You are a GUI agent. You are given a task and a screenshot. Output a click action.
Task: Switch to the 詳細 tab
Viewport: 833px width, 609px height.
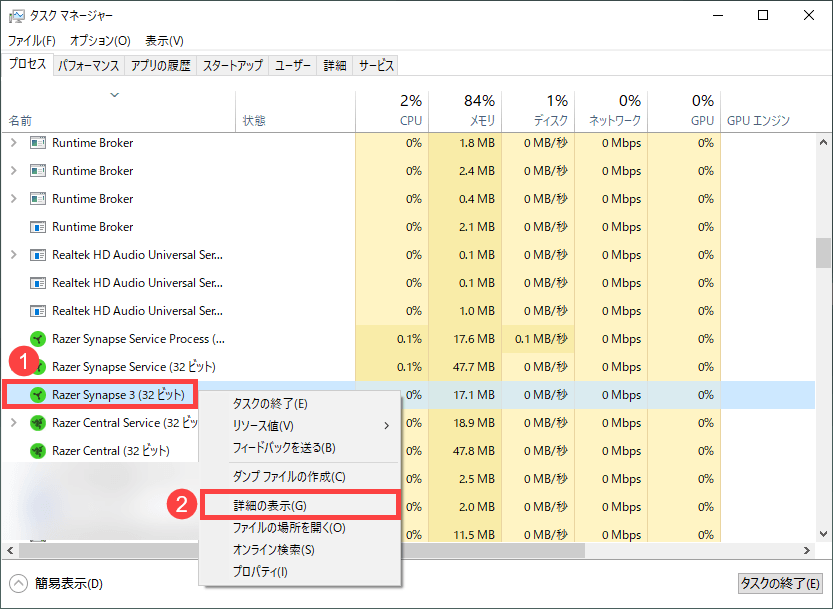click(335, 65)
